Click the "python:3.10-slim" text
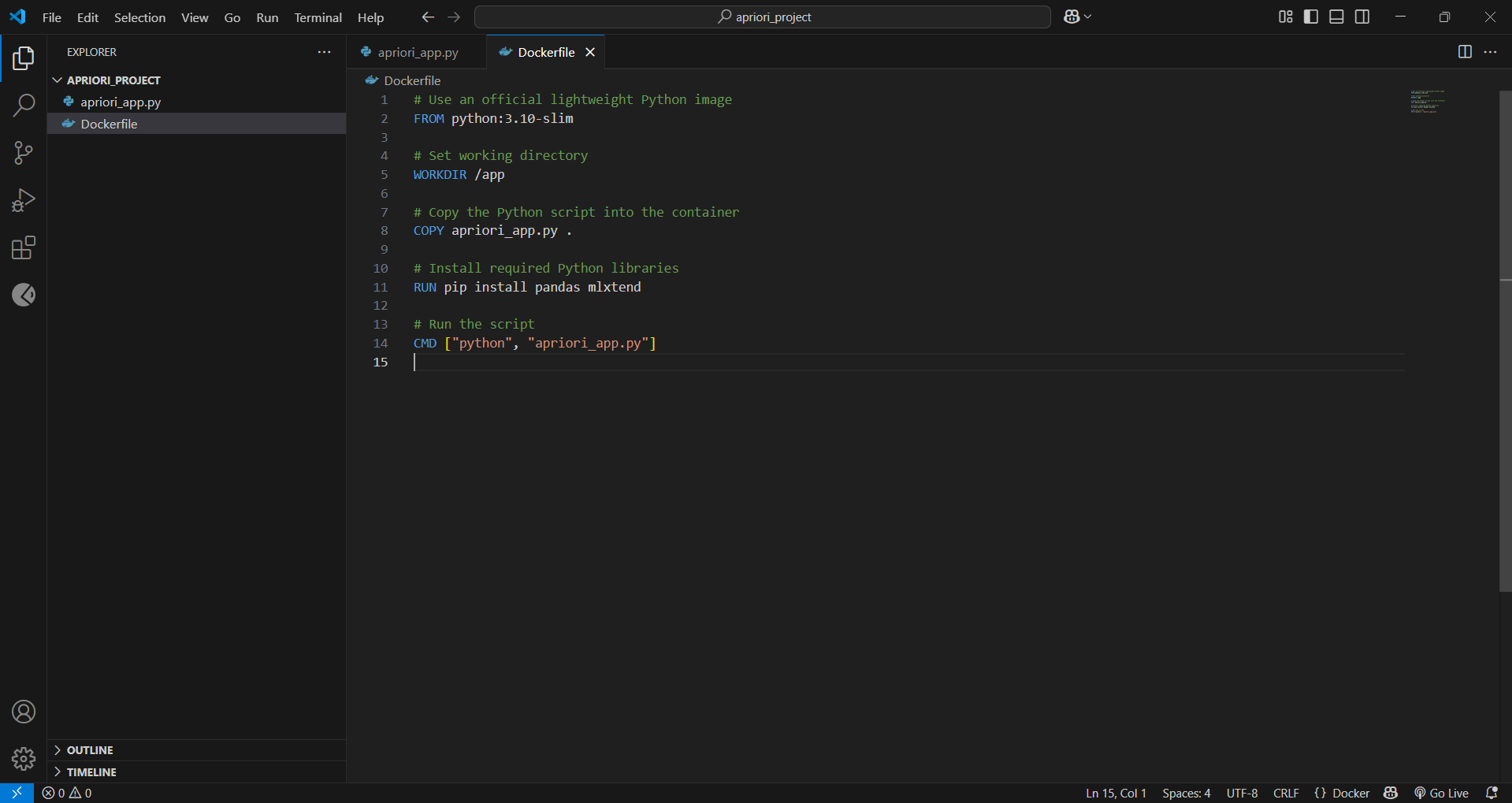The width and height of the screenshot is (1512, 803). click(x=512, y=118)
